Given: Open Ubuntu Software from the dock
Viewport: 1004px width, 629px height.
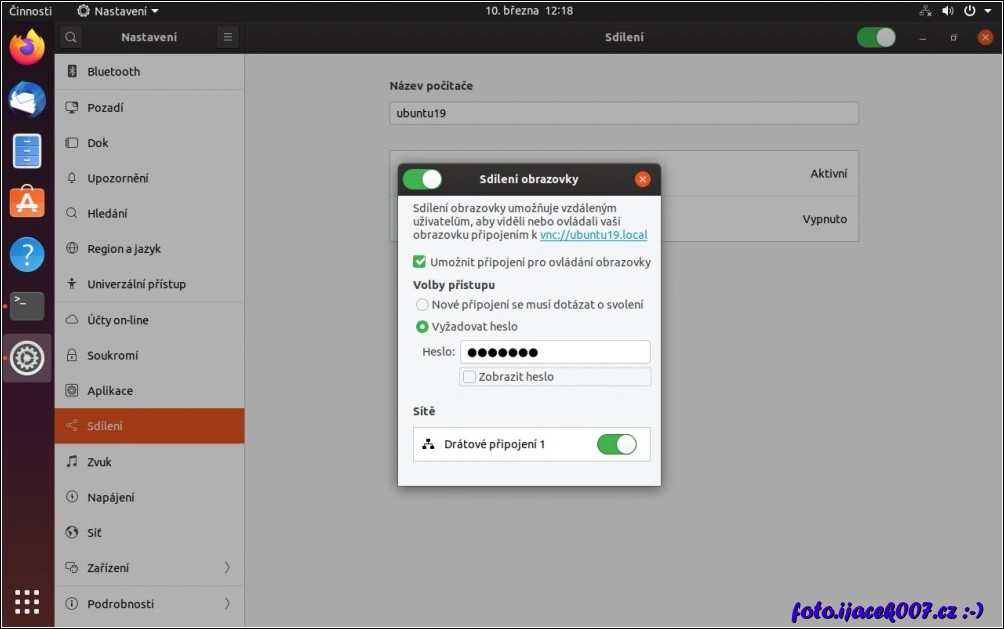Looking at the screenshot, I should 27,202.
